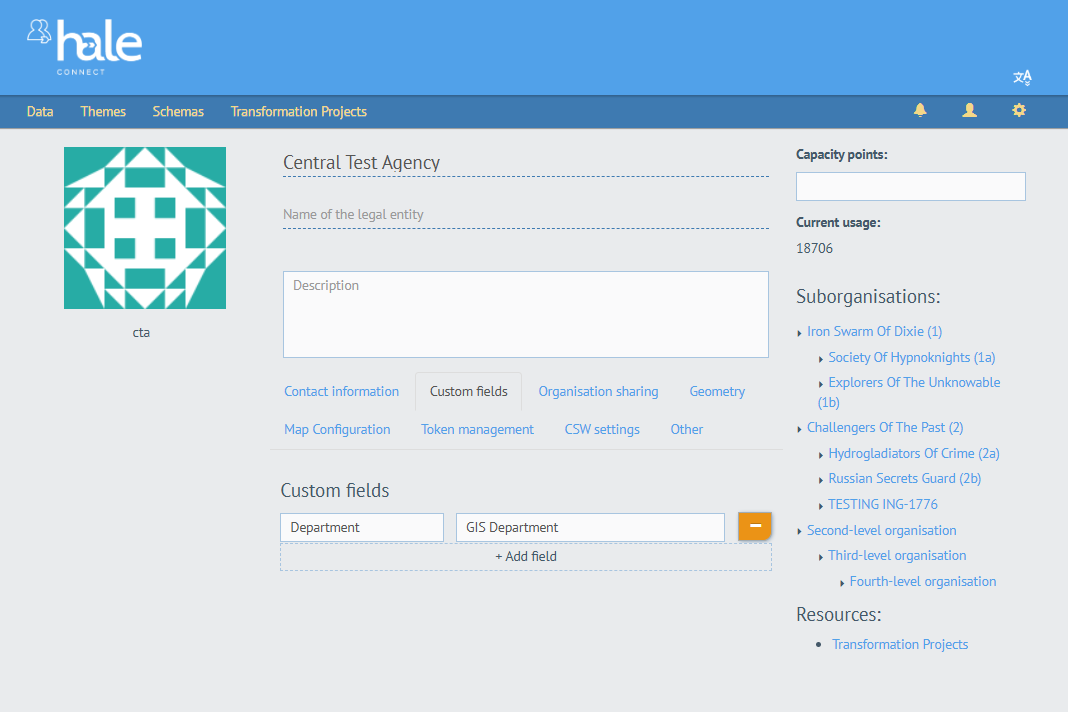Expand Second-level organisation tree arrow
This screenshot has width=1068, height=712.
click(800, 532)
